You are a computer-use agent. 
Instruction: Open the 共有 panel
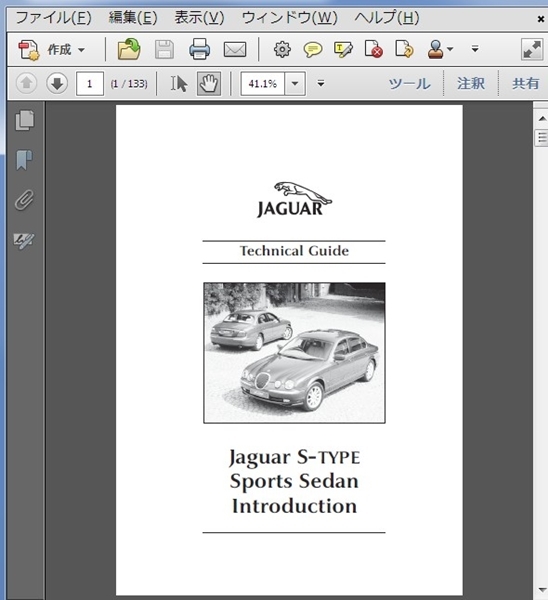coord(526,83)
